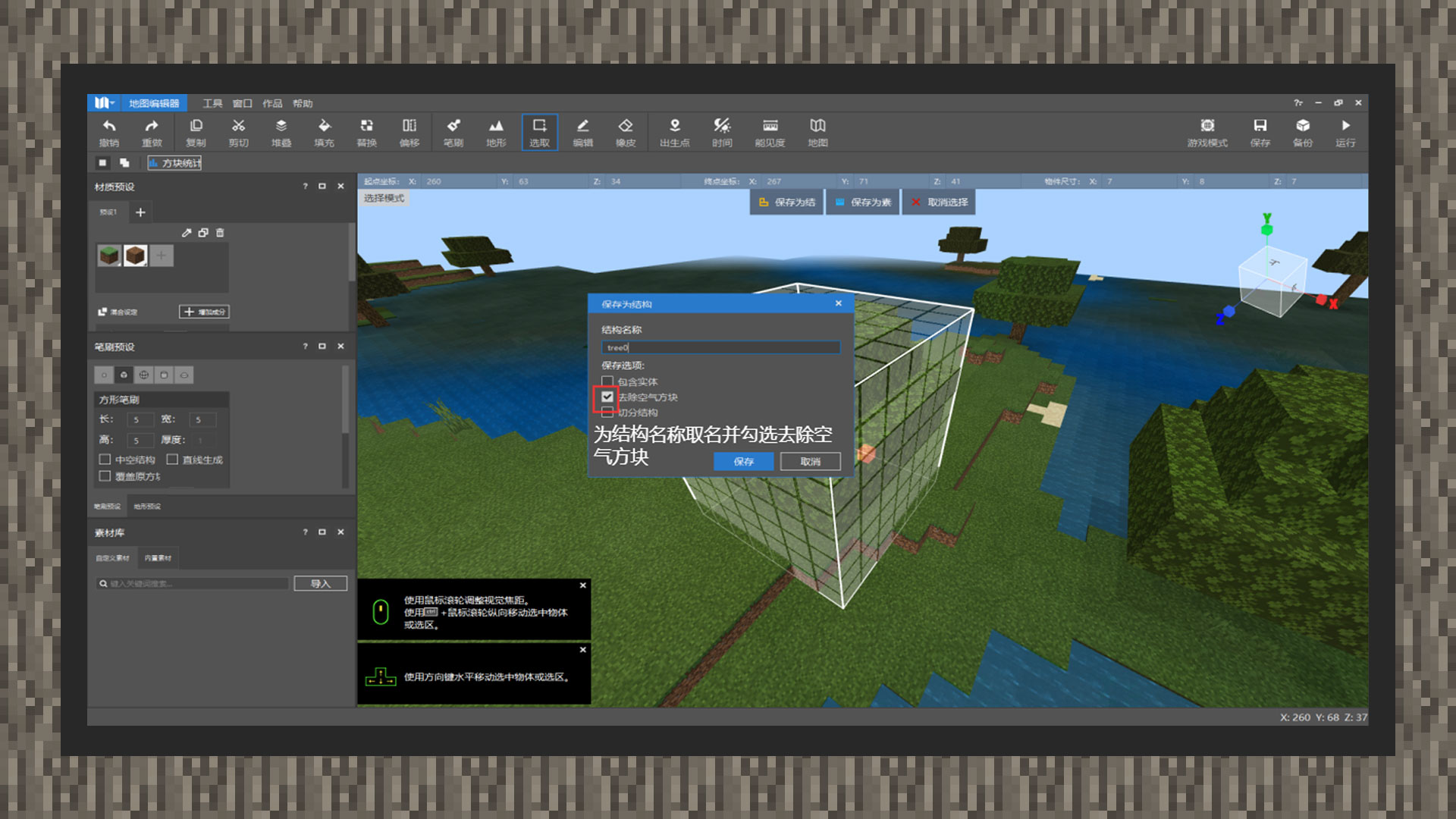Select the grass block material swatch
1456x819 pixels.
pos(109,256)
